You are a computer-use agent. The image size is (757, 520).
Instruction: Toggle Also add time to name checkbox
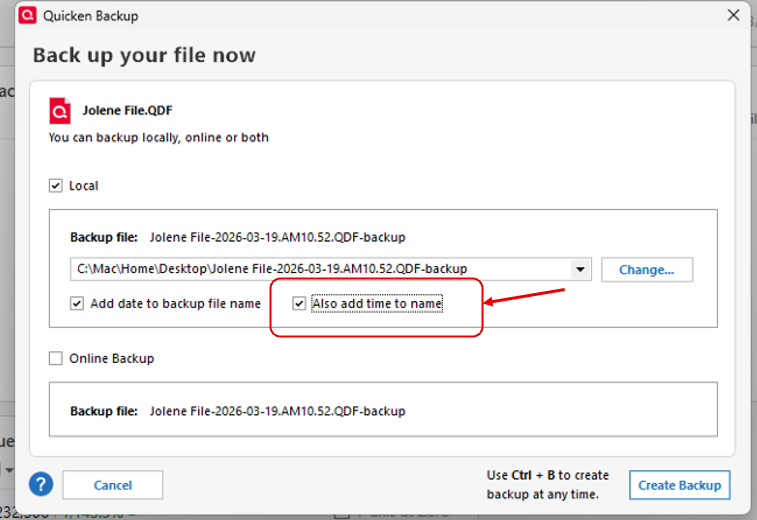pyautogui.click(x=299, y=303)
